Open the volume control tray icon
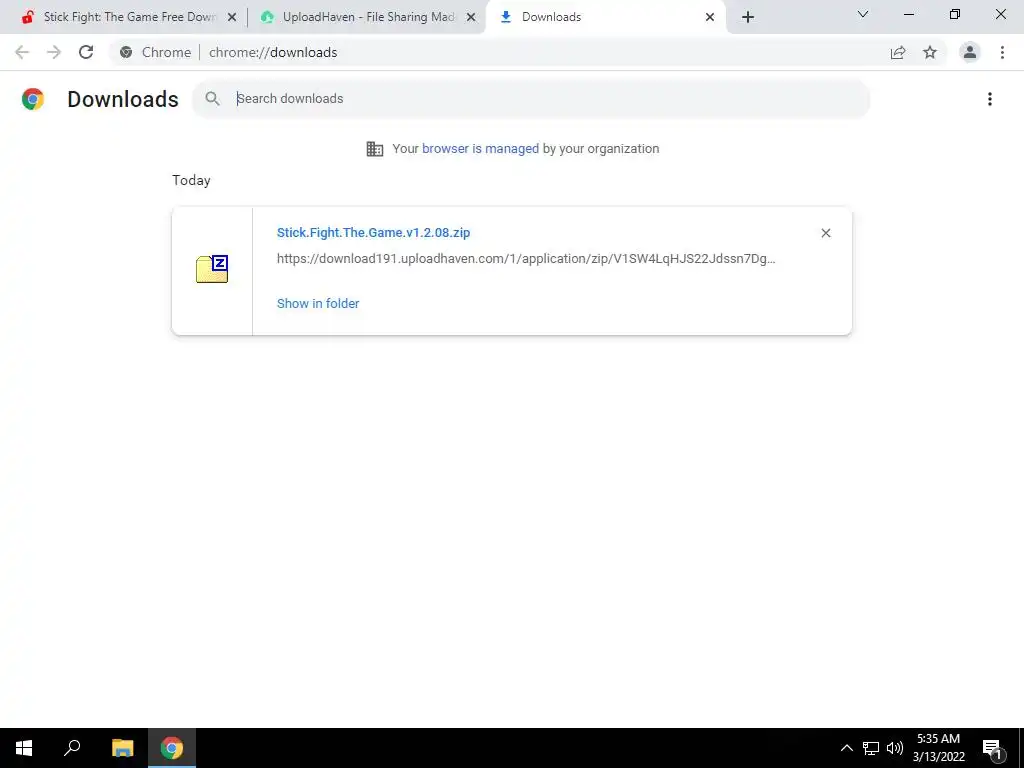This screenshot has width=1024, height=768. coord(895,748)
